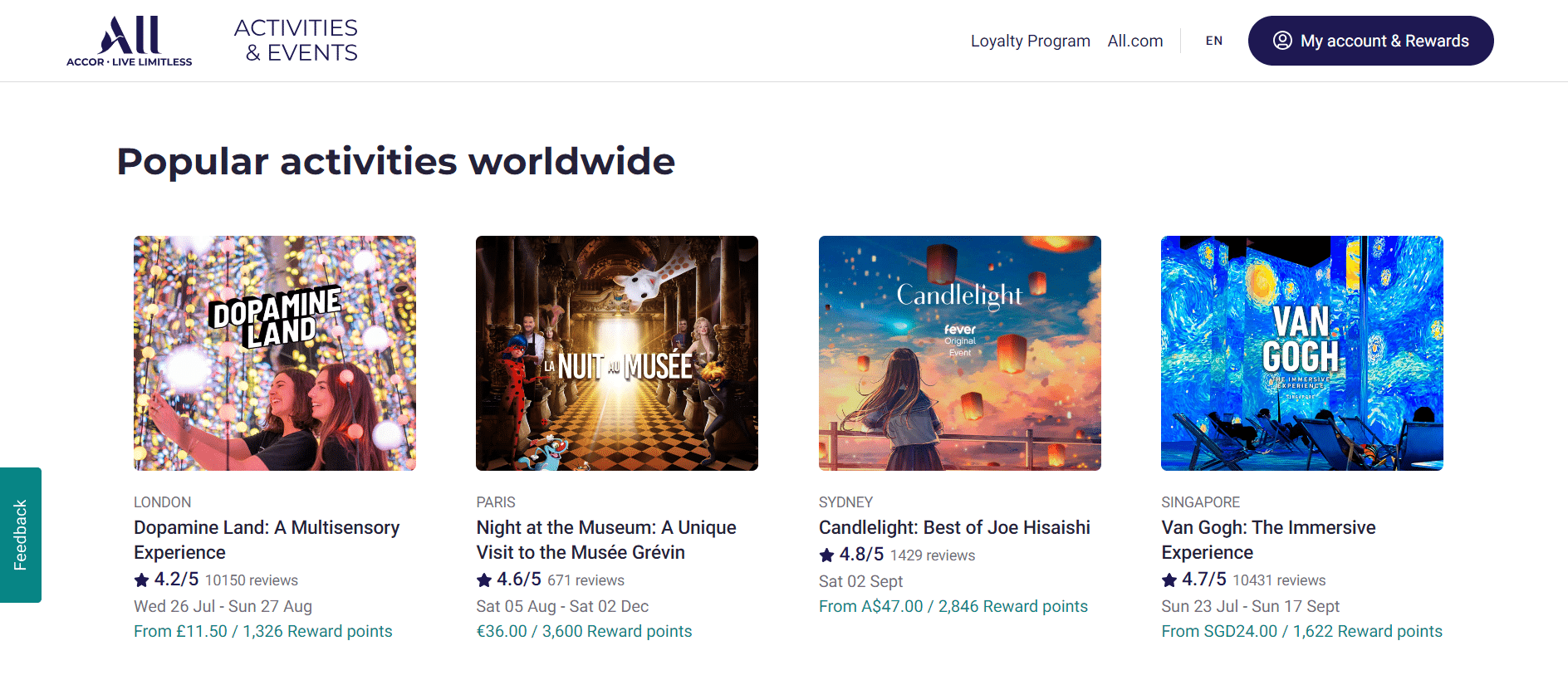This screenshot has width=1568, height=680.
Task: Click the star icon beside 4.6/5 rating
Action: 484,580
